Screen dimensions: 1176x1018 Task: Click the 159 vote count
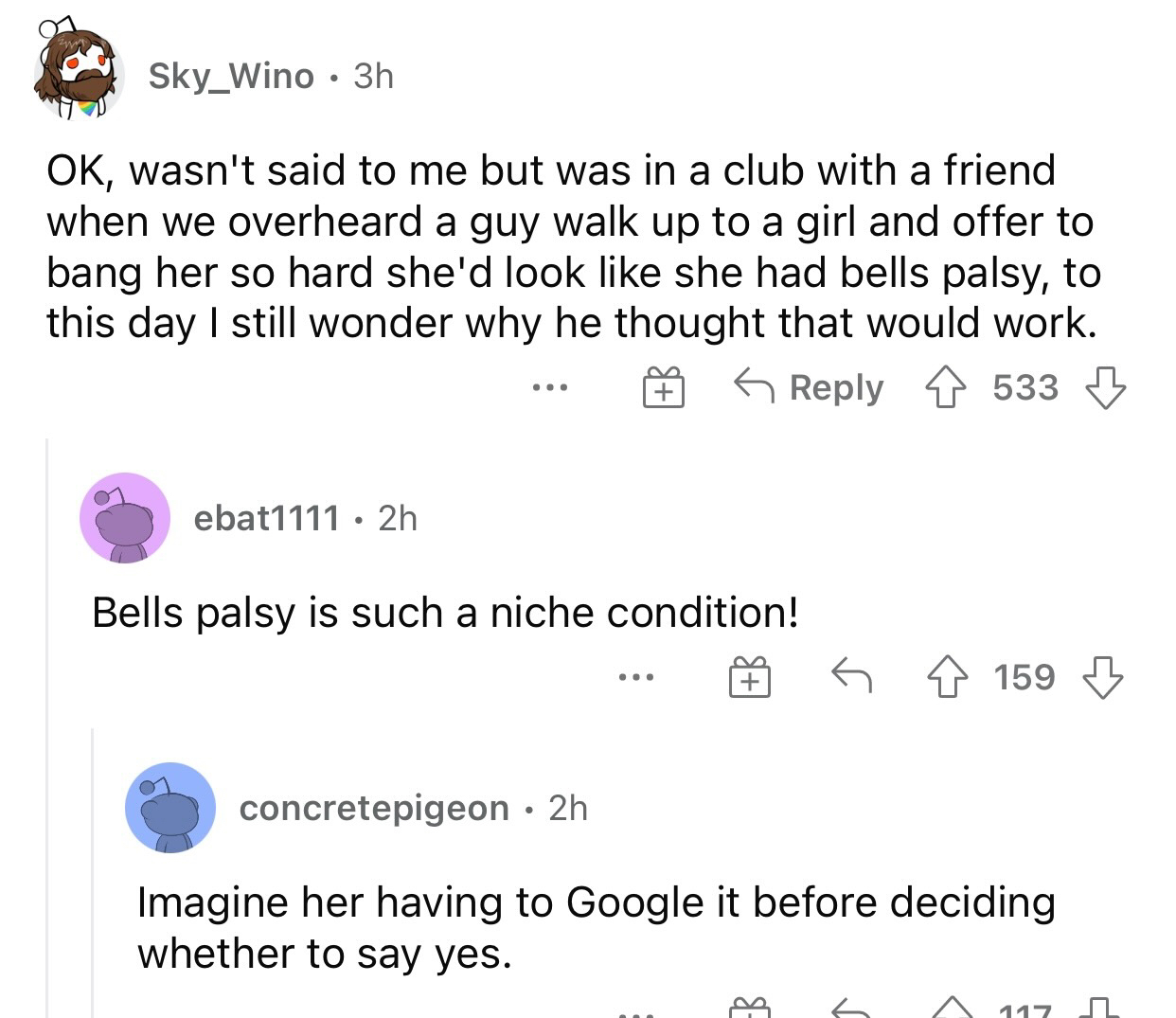[1025, 678]
